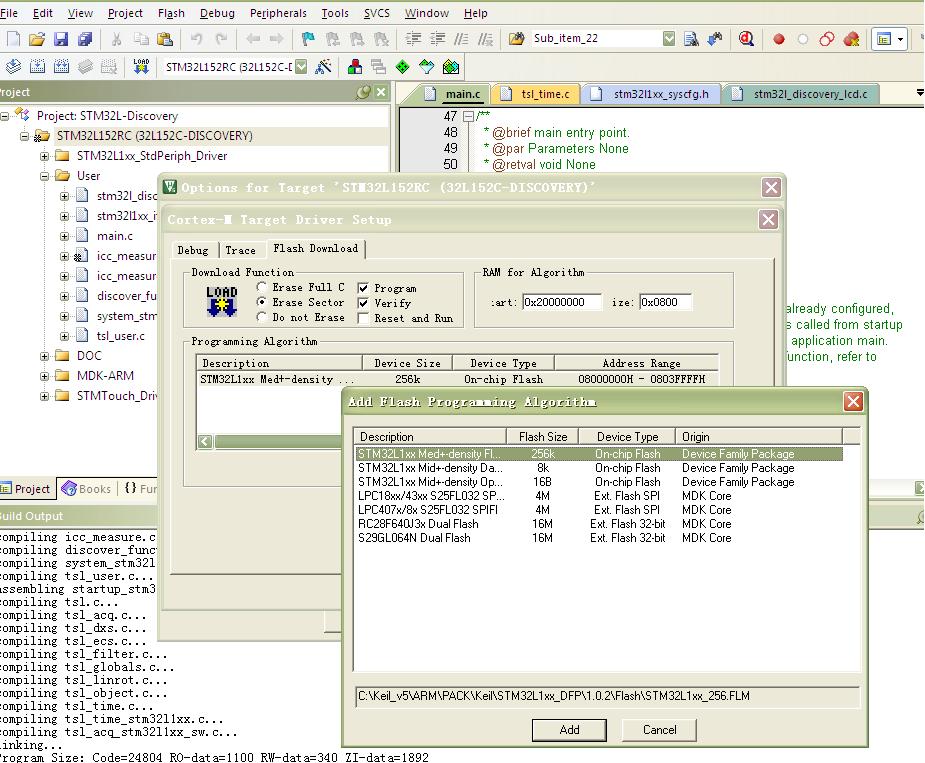Image resolution: width=925 pixels, height=763 pixels.
Task: Kill all breakpoints using the red X icon
Action: (851, 39)
